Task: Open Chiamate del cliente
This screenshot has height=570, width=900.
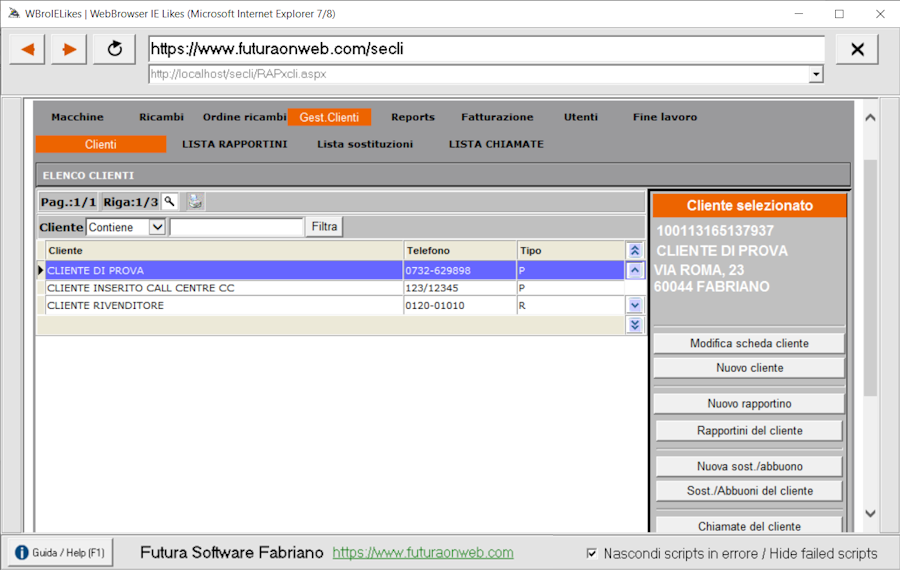Action: tap(749, 525)
